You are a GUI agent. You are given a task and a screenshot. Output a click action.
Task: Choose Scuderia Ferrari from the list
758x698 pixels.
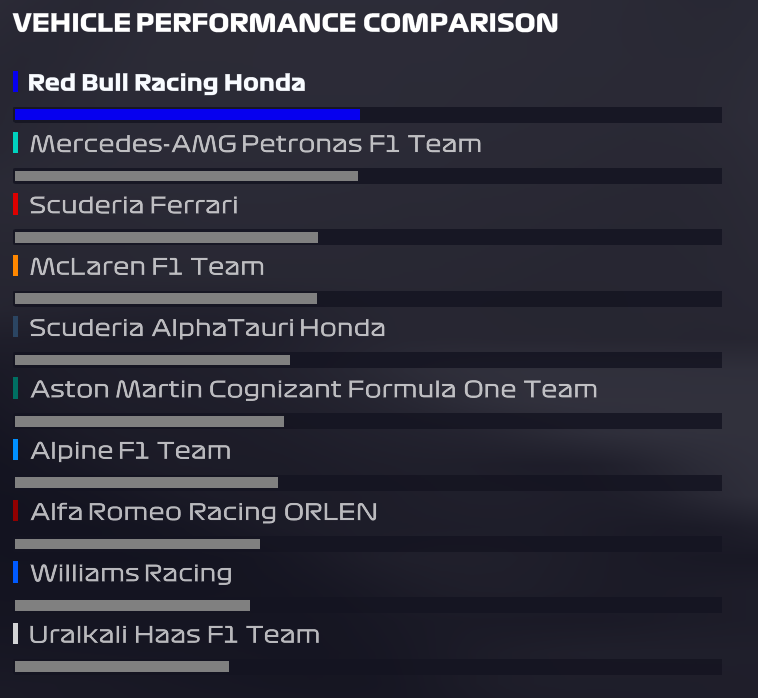click(133, 206)
